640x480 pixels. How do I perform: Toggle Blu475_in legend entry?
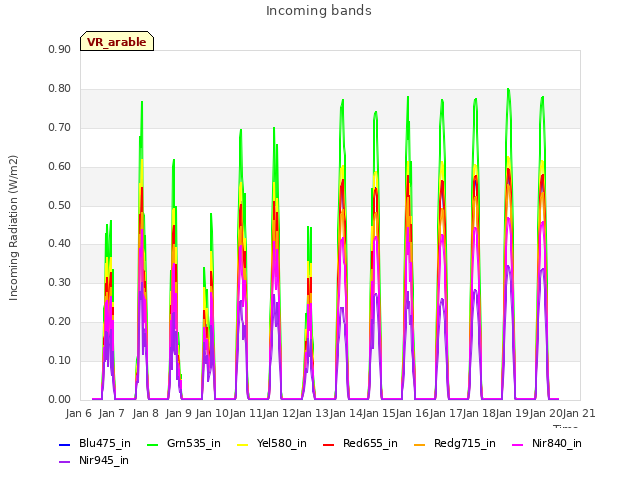click(x=95, y=443)
